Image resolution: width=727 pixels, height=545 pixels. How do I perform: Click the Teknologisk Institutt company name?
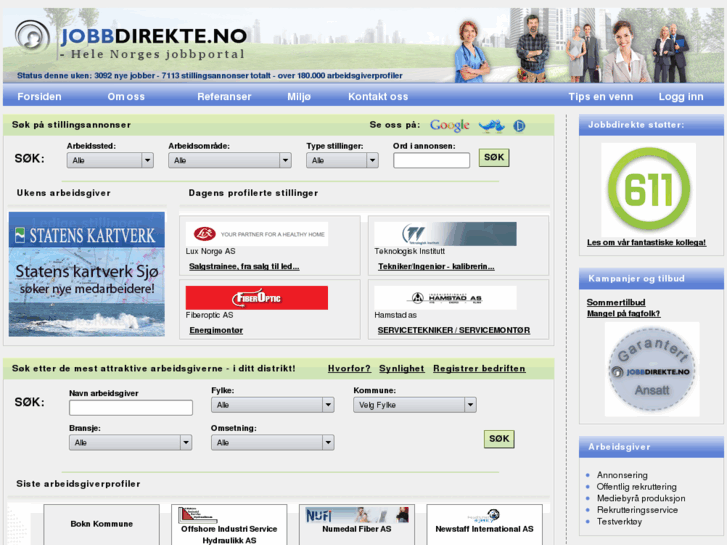point(409,251)
